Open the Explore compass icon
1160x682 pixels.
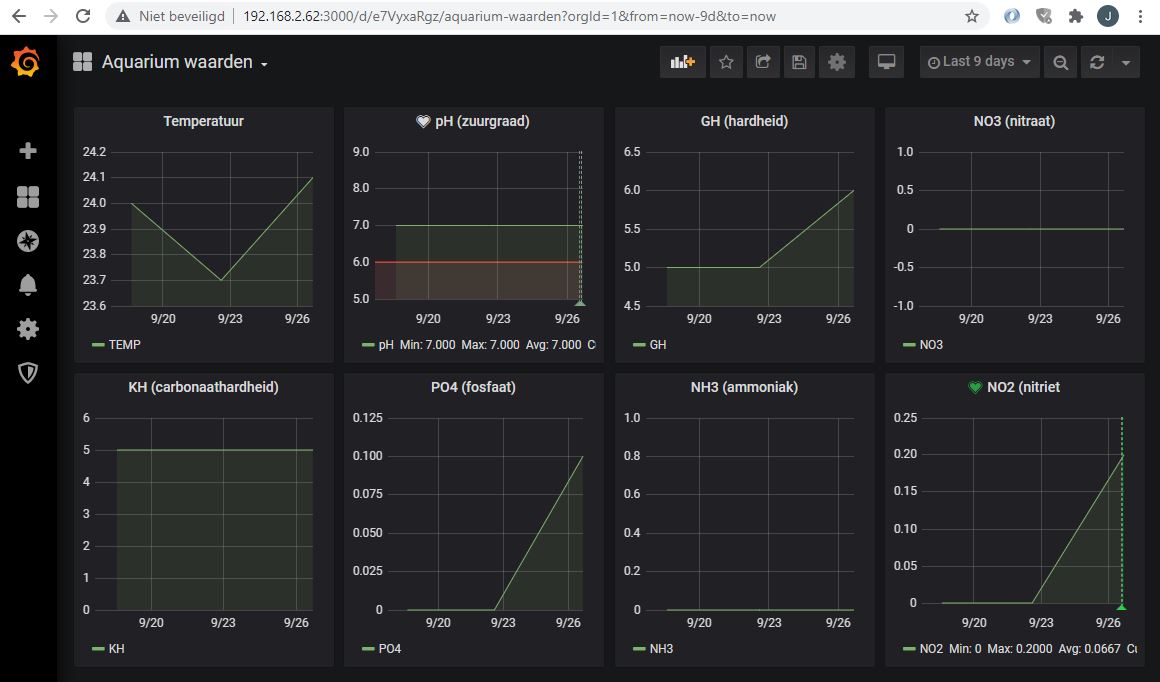[28, 241]
